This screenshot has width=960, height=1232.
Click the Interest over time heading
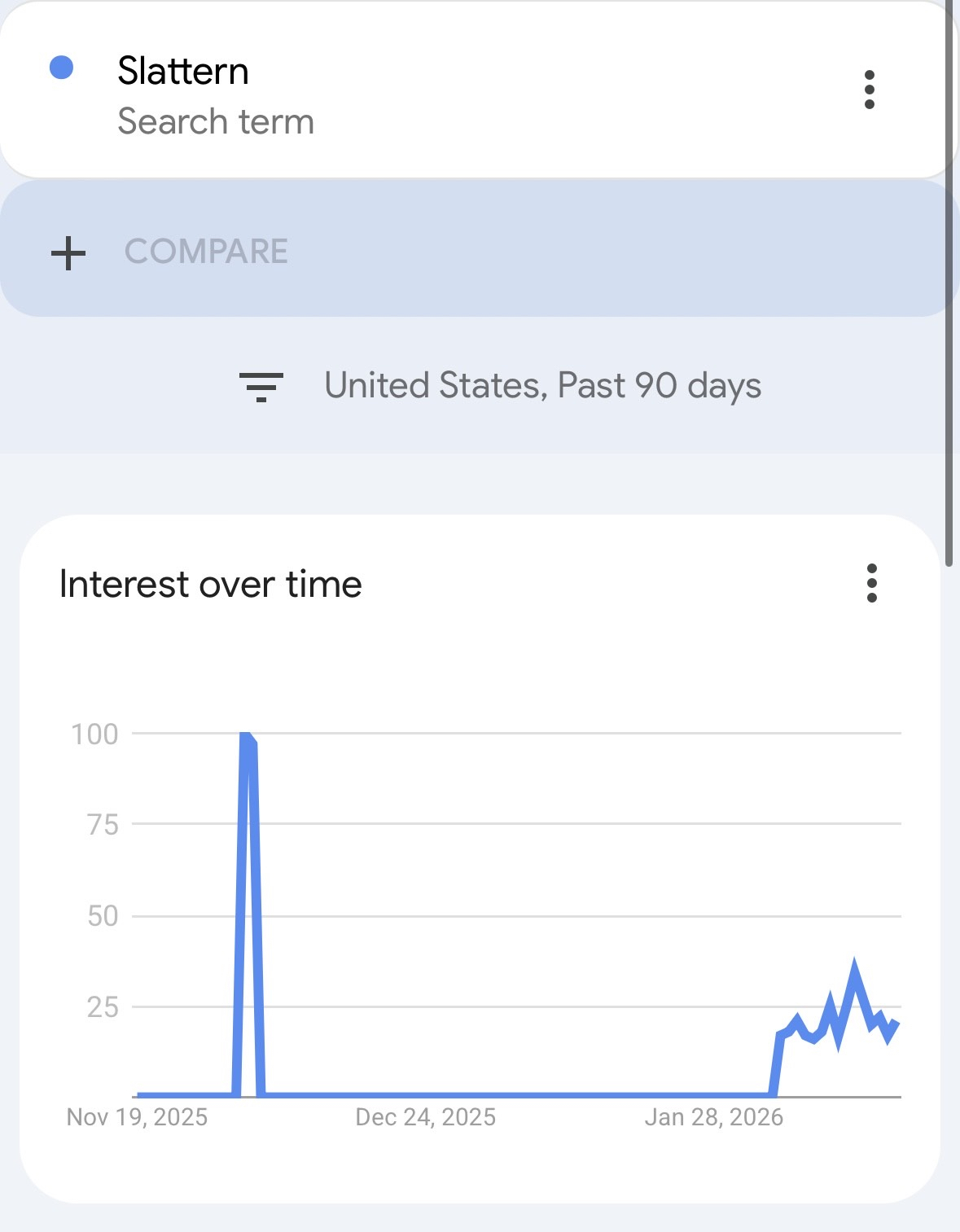tap(211, 585)
